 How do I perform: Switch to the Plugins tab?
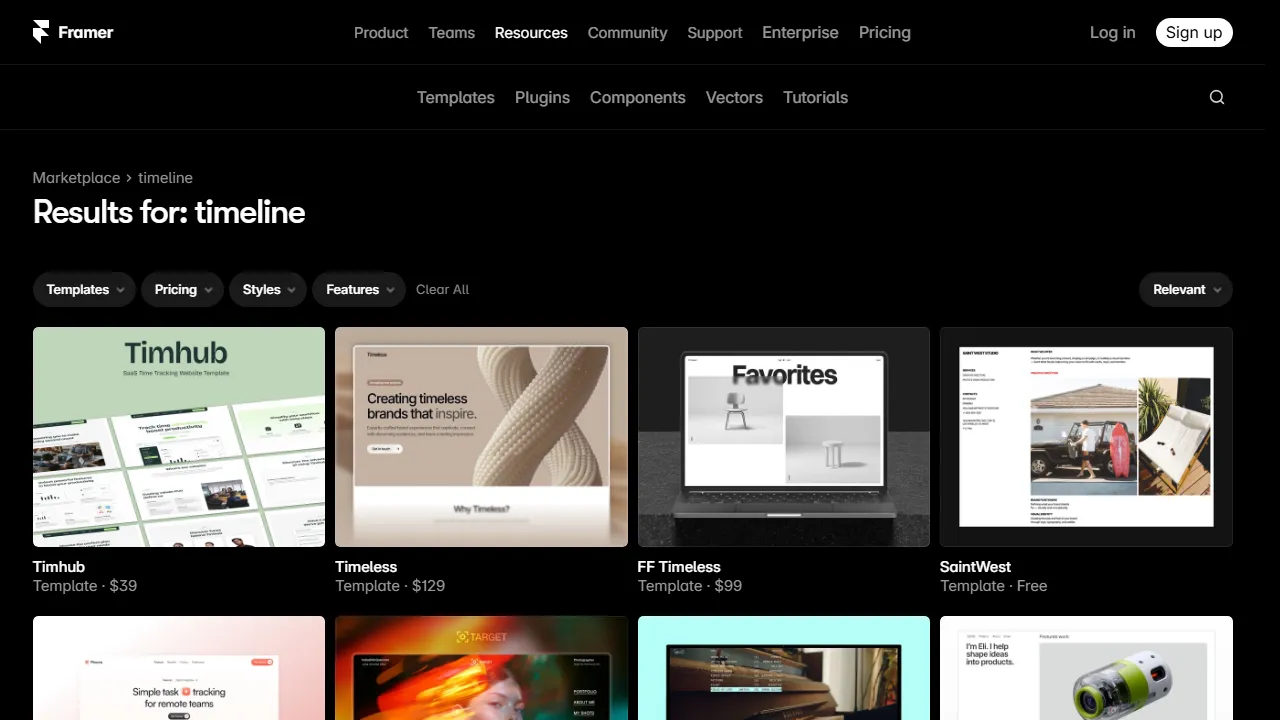pyautogui.click(x=542, y=97)
